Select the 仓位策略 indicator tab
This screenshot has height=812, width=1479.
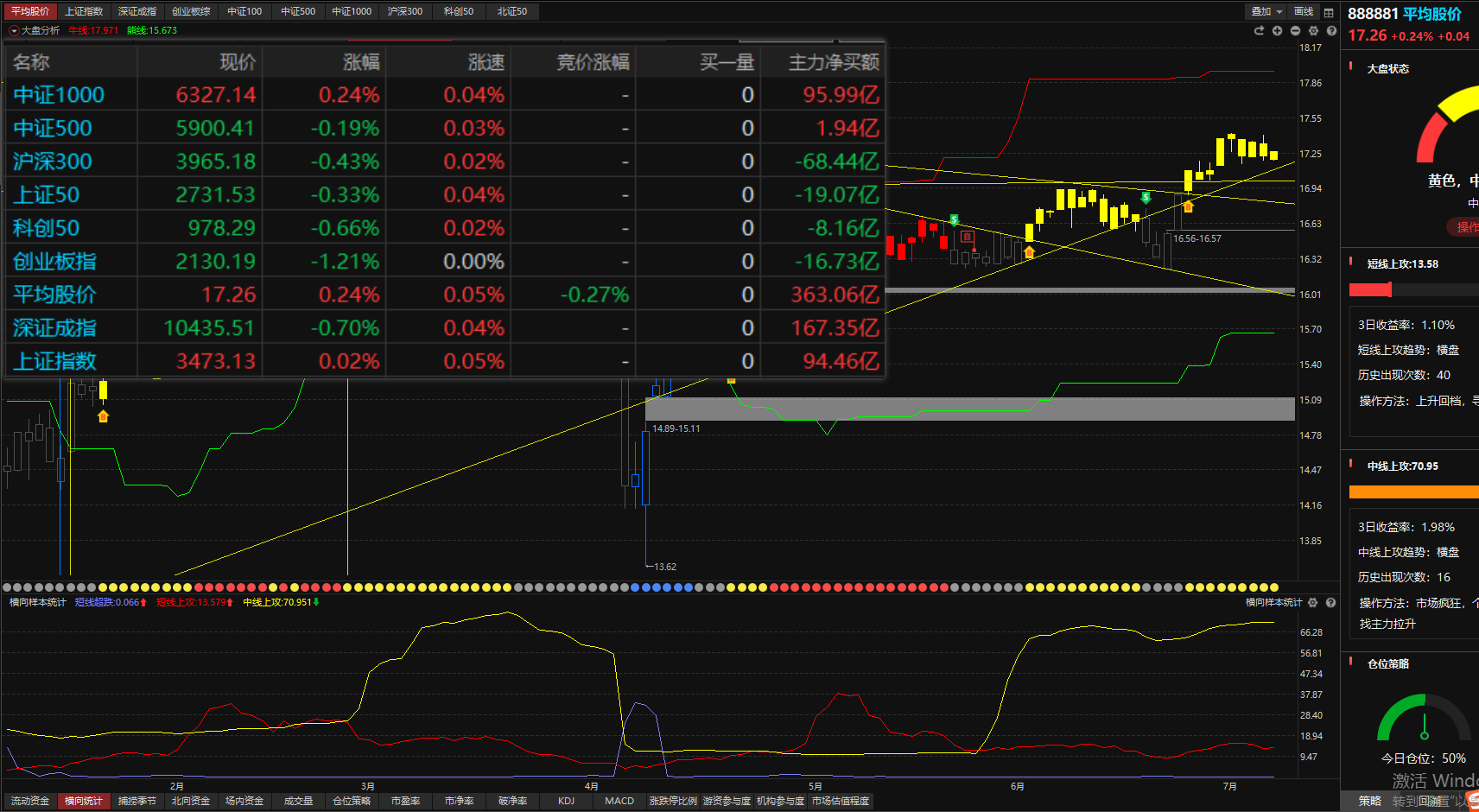[x=352, y=801]
